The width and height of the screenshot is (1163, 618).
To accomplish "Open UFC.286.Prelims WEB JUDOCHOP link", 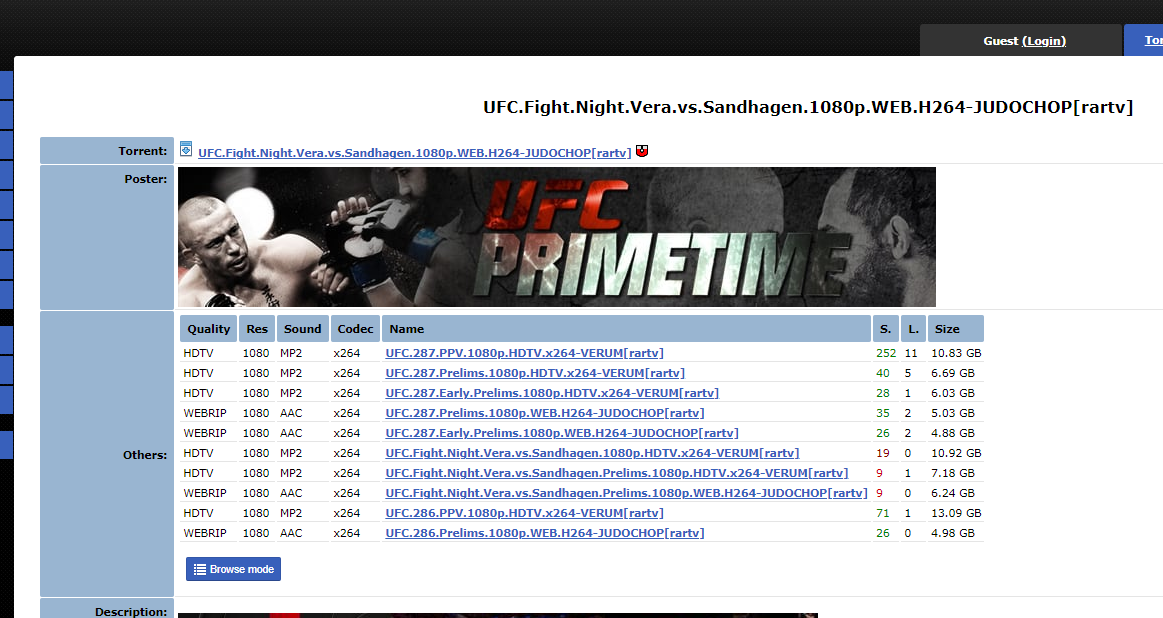I will 544,533.
